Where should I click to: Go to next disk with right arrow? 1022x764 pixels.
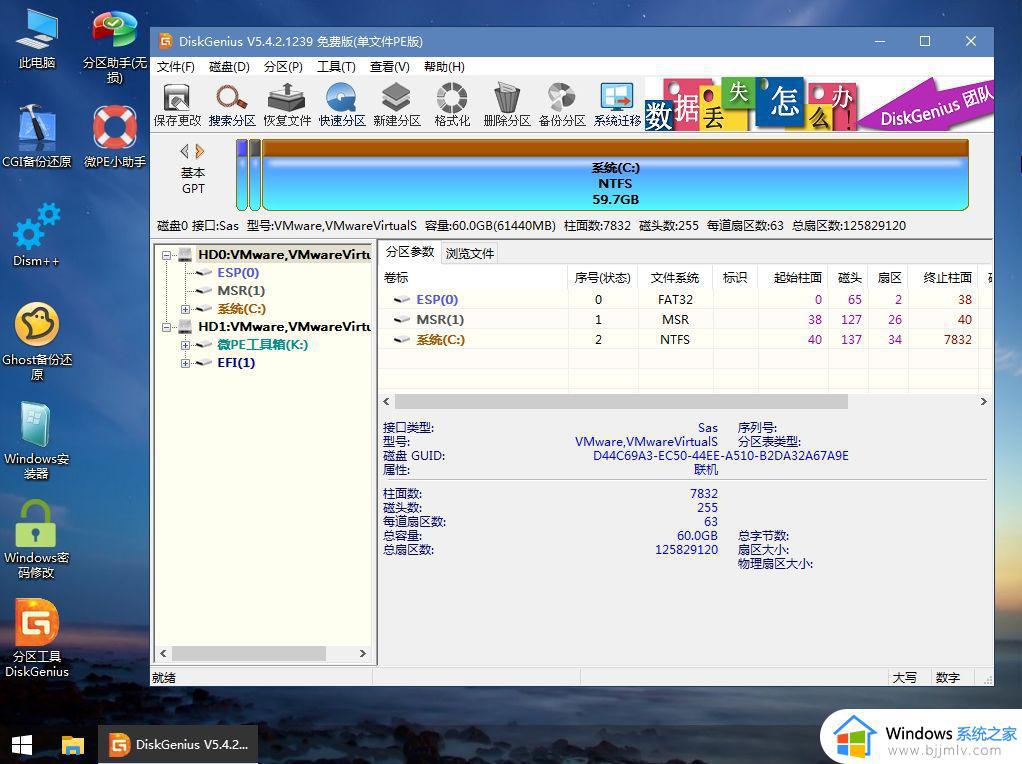pyautogui.click(x=199, y=151)
